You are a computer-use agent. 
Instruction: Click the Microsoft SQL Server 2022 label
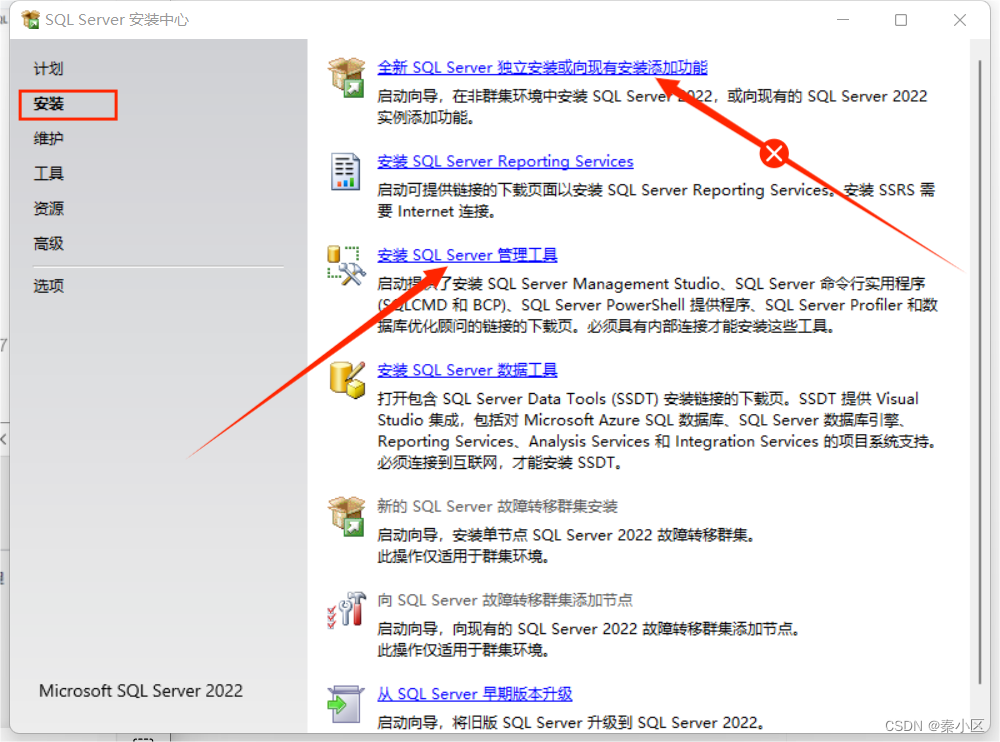click(x=141, y=691)
